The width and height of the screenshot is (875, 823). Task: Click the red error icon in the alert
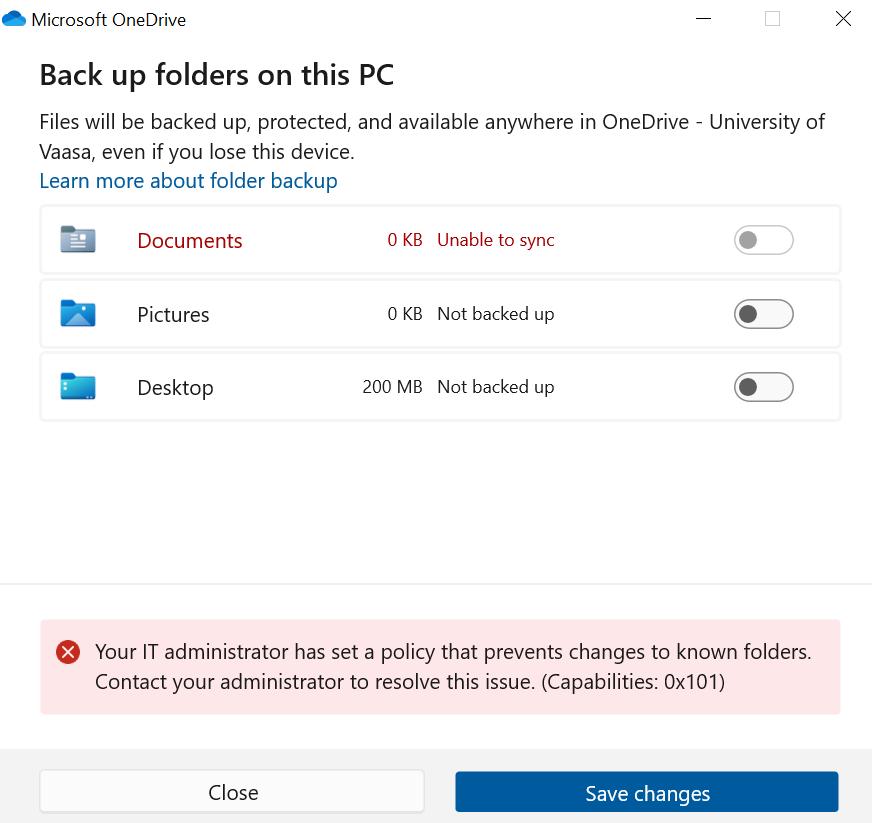(x=68, y=653)
